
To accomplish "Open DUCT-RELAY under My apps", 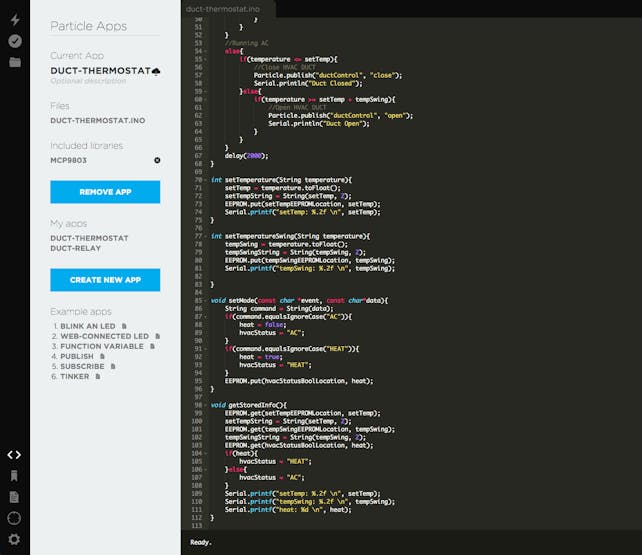I will 75,248.
